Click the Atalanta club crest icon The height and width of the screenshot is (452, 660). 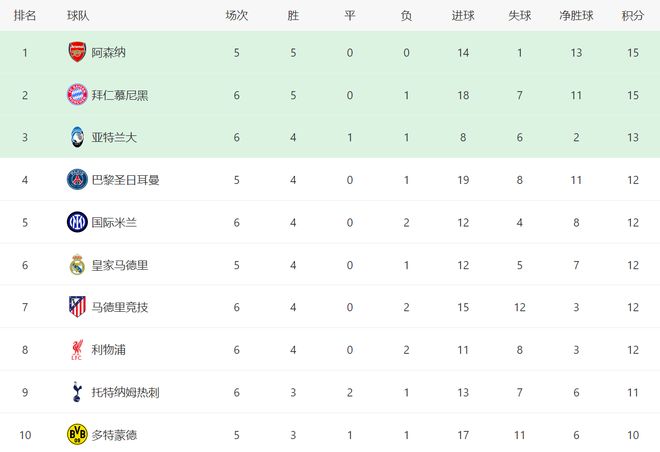(x=77, y=137)
